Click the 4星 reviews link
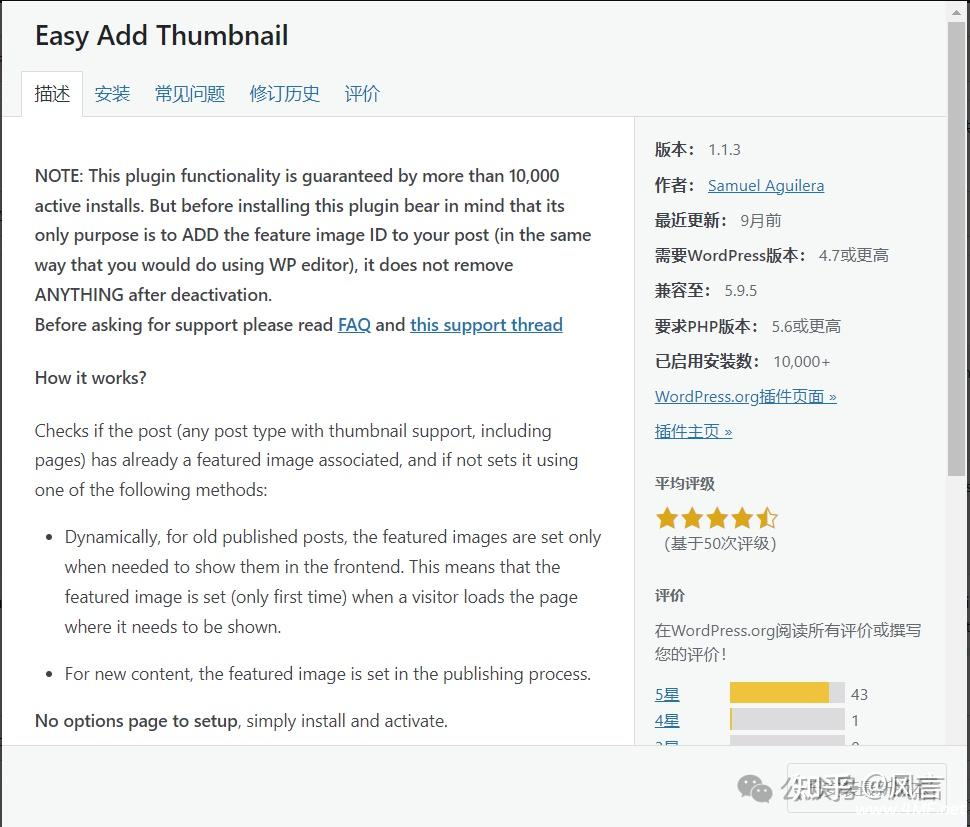Viewport: 970px width, 827px height. pyautogui.click(x=667, y=720)
